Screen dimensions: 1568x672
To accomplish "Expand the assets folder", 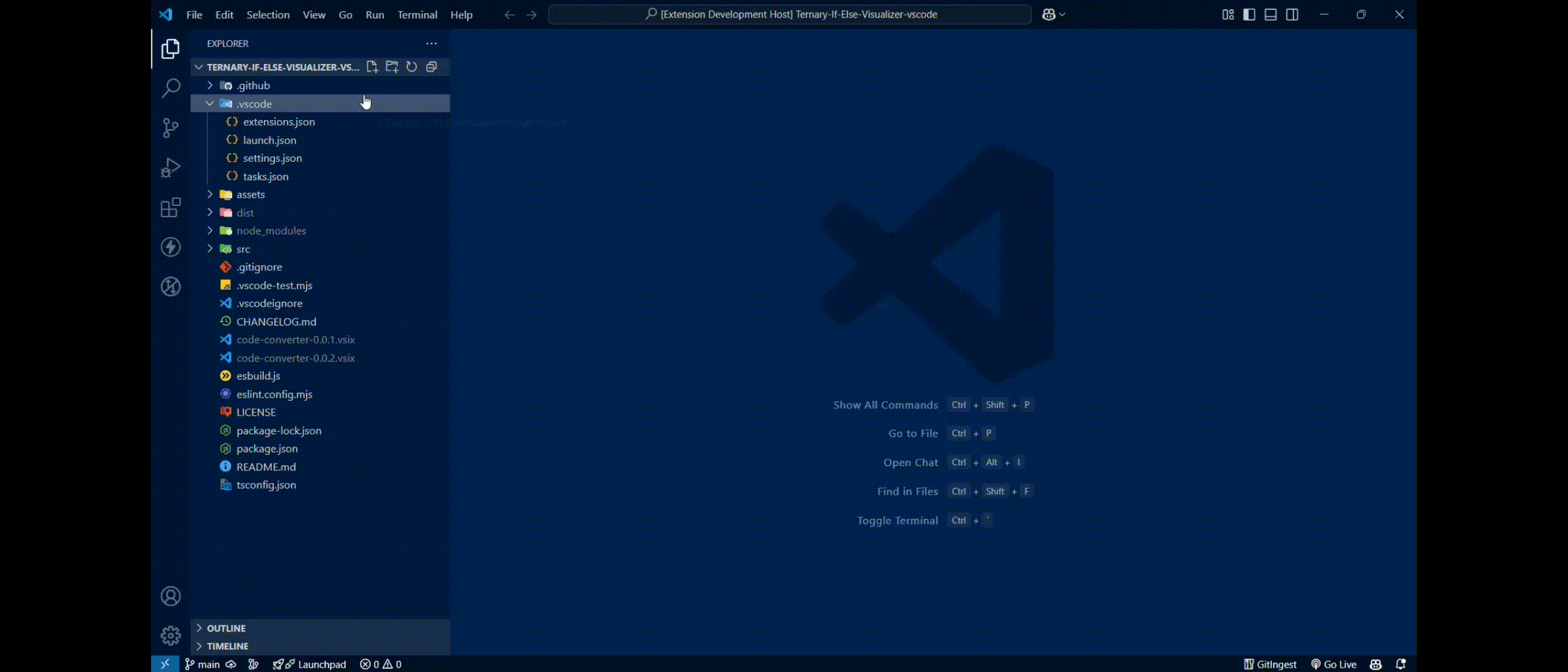I will [x=320, y=194].
